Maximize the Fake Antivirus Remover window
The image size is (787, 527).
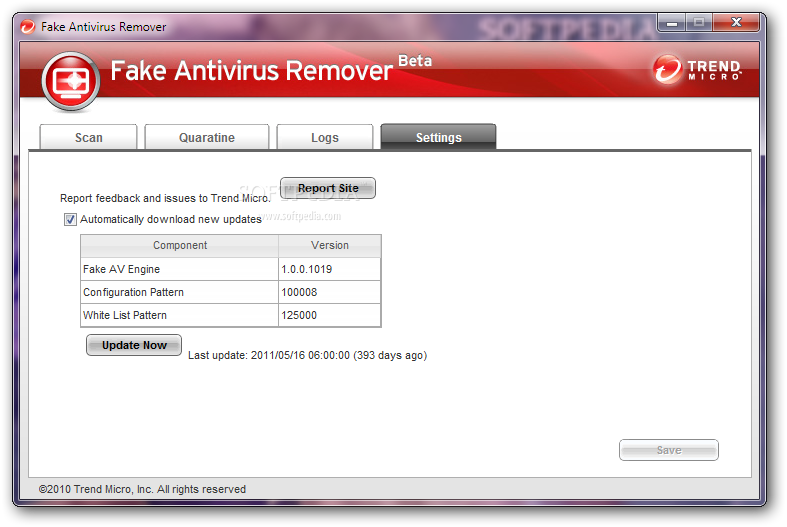699,23
